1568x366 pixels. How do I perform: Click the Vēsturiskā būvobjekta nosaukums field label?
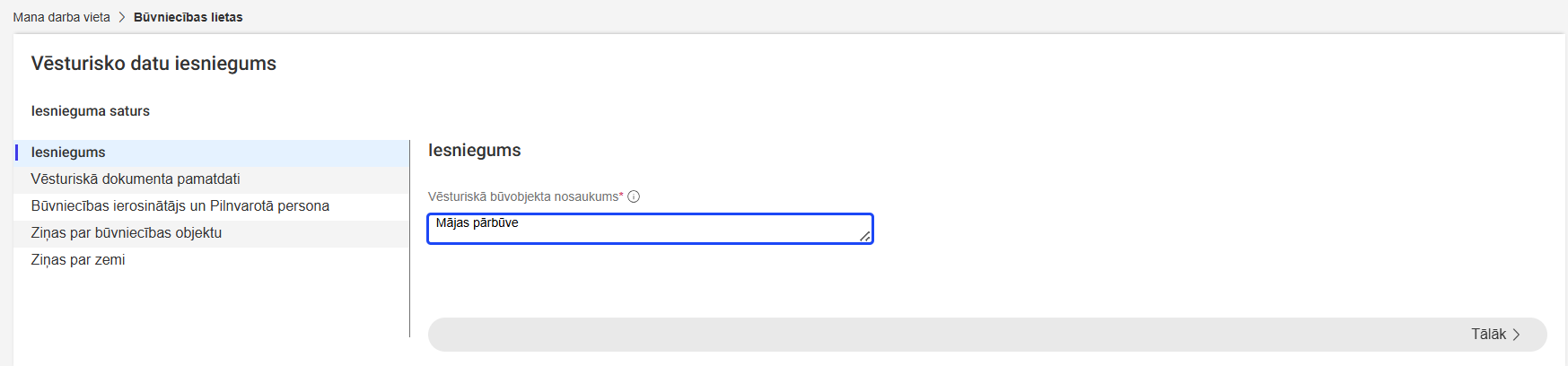point(523,196)
